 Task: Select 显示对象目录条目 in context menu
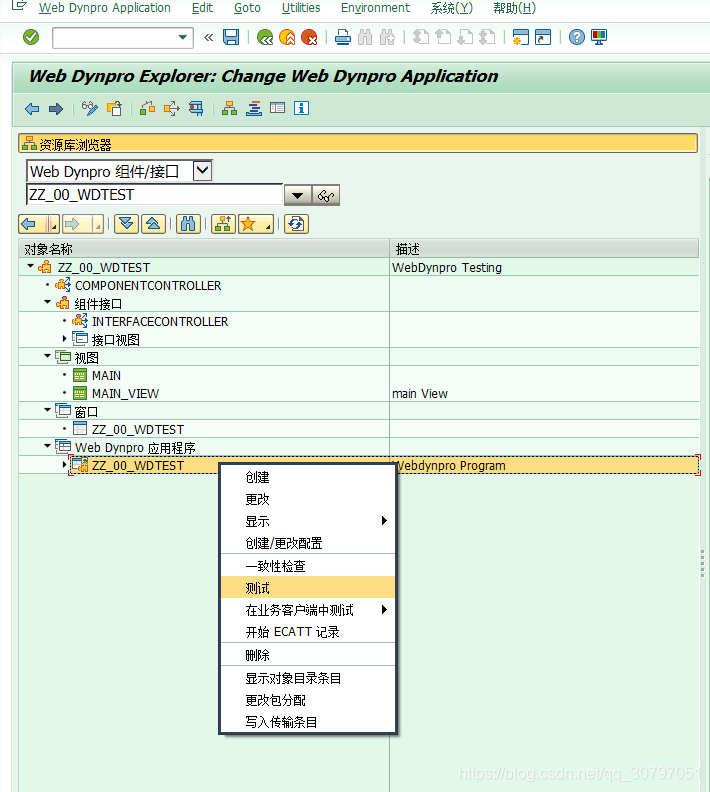(308, 678)
